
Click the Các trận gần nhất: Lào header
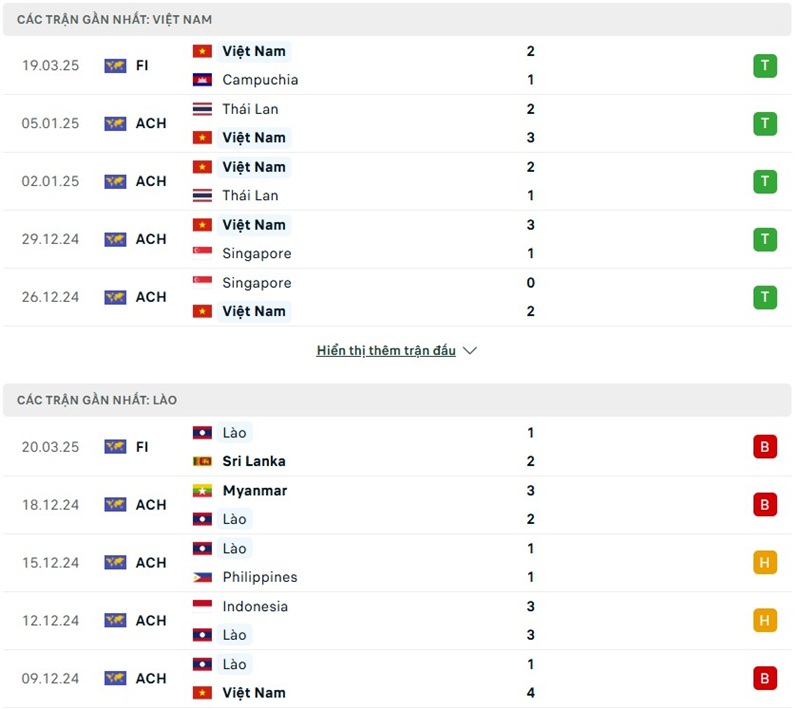click(x=97, y=400)
